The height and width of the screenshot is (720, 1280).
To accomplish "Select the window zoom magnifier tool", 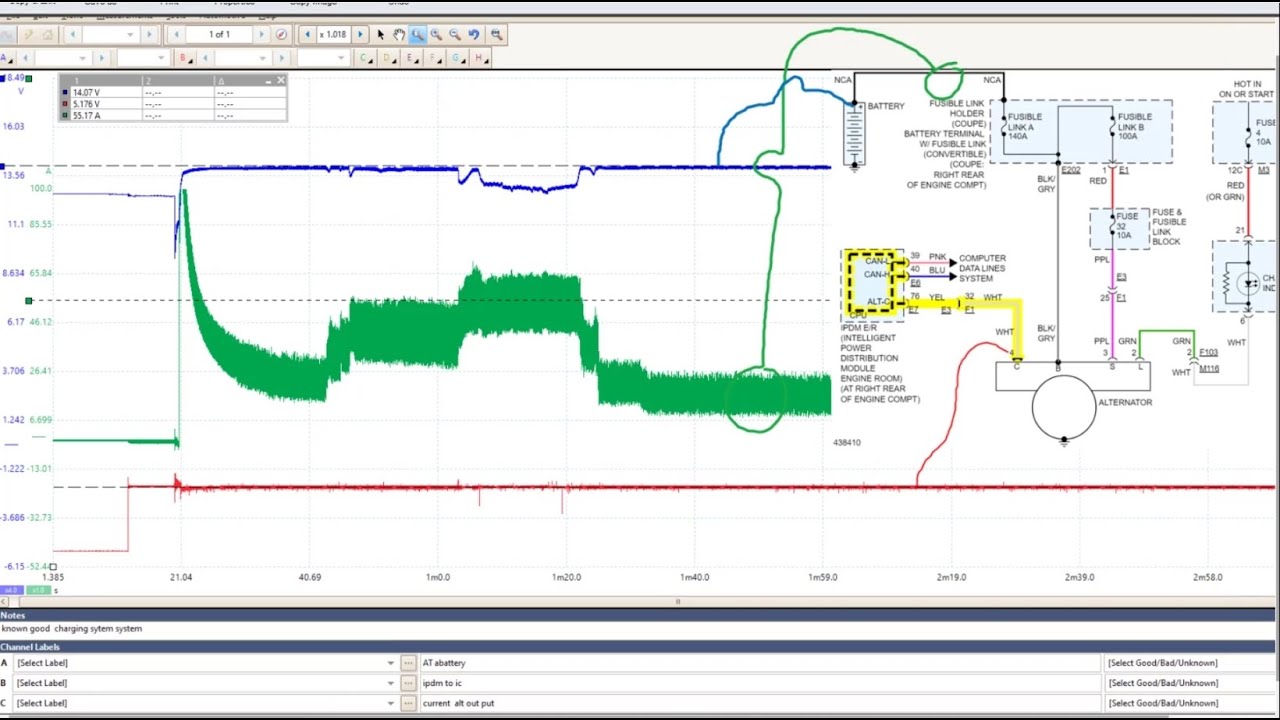I will (417, 35).
